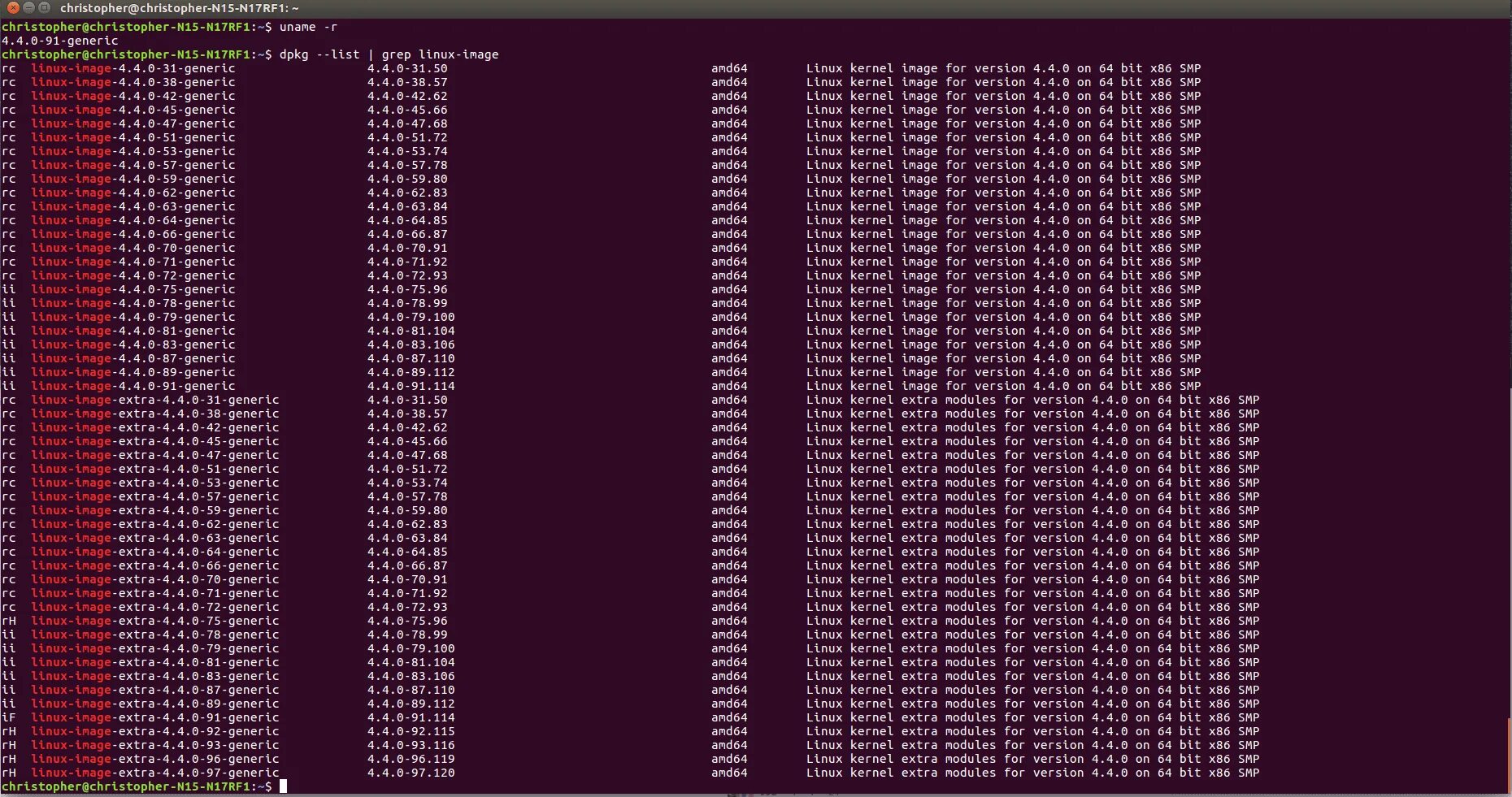
Task: Click version number 4.4.0-96.119
Action: click(x=411, y=759)
